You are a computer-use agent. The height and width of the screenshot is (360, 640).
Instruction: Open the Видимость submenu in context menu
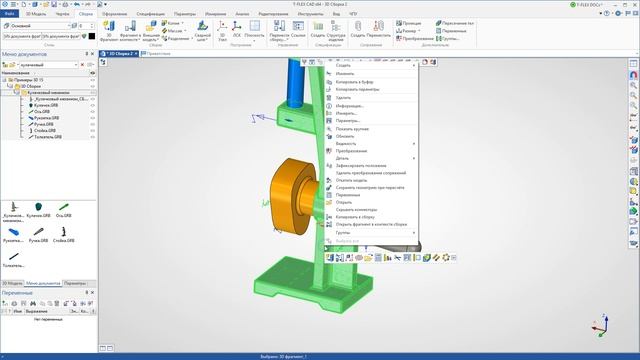[371, 144]
